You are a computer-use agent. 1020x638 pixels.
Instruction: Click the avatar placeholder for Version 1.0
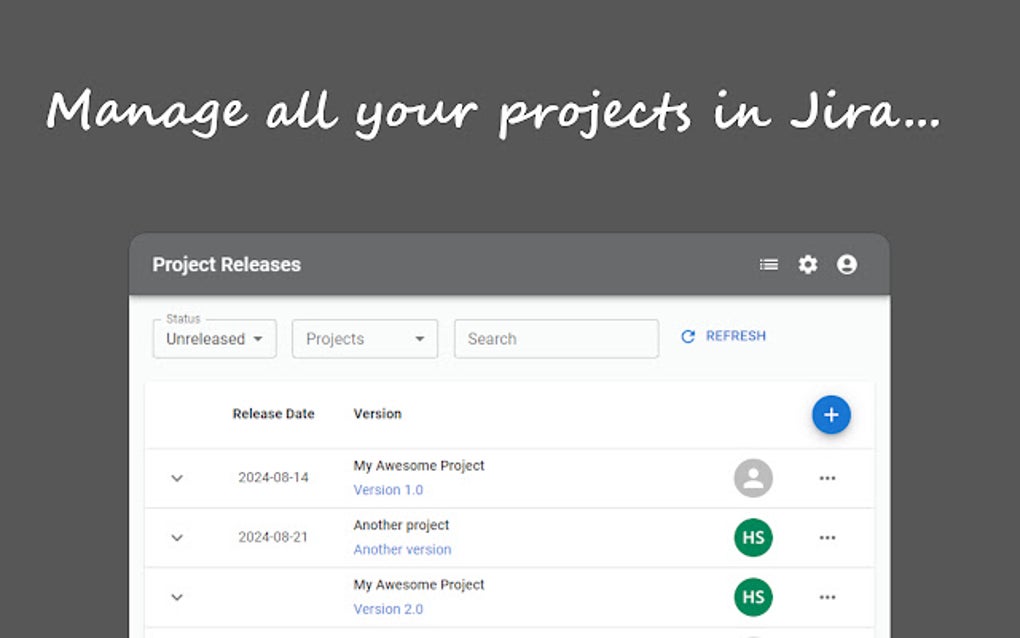click(752, 478)
